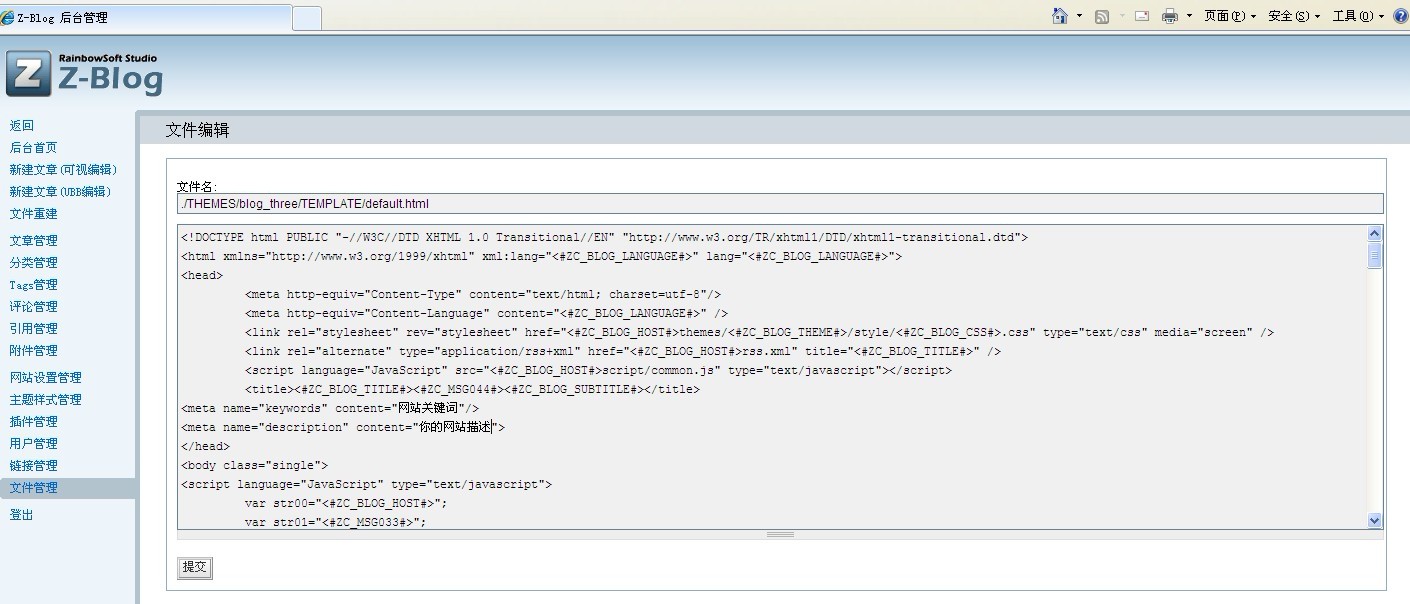Open a new blank browser tab
Screen dimensions: 1410x604
coord(306,18)
